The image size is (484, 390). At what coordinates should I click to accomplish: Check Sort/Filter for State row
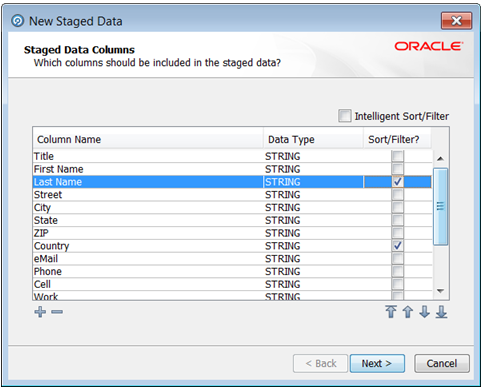coord(398,220)
